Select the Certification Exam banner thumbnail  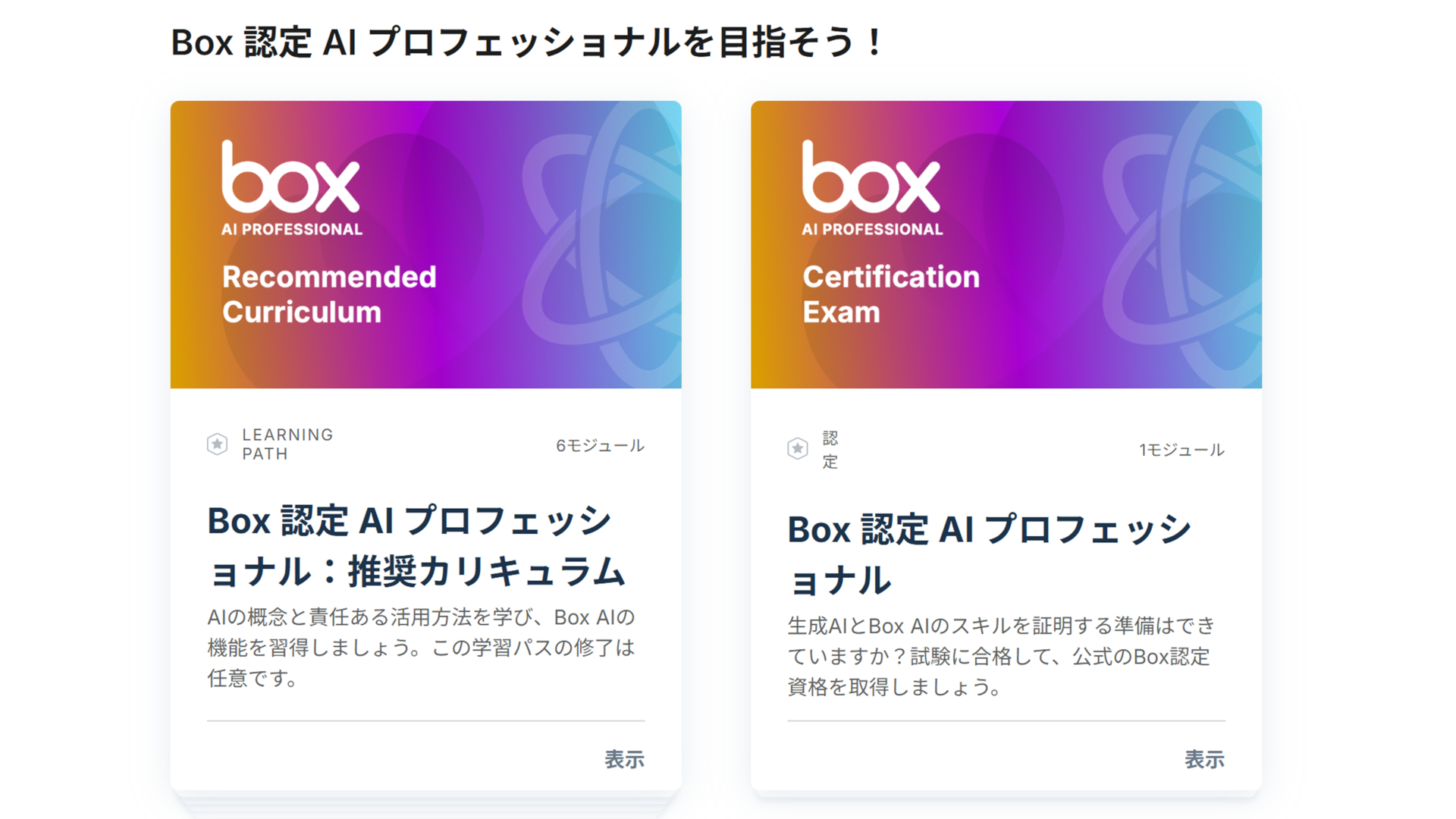click(x=1006, y=246)
